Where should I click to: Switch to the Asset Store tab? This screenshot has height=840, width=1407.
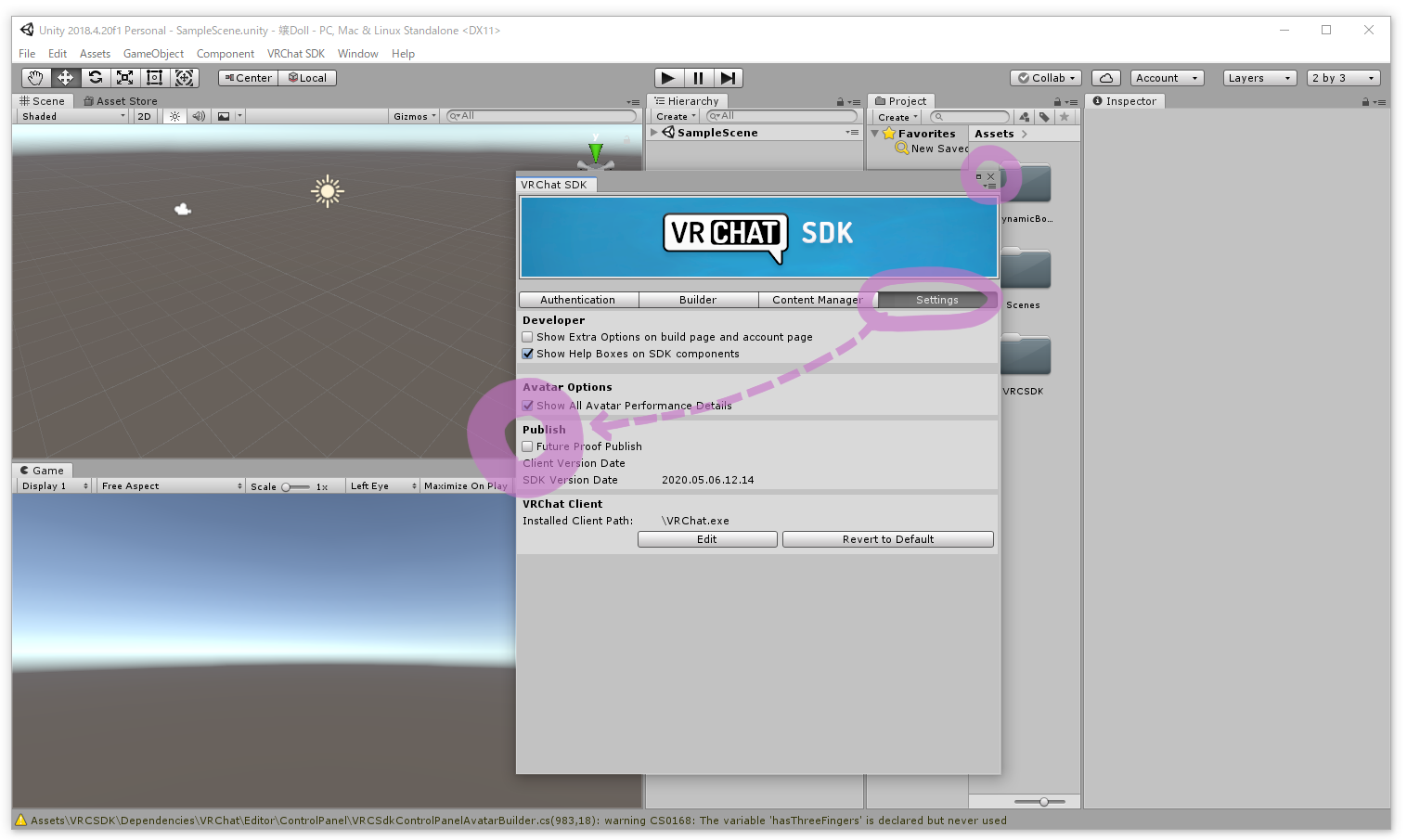120,101
